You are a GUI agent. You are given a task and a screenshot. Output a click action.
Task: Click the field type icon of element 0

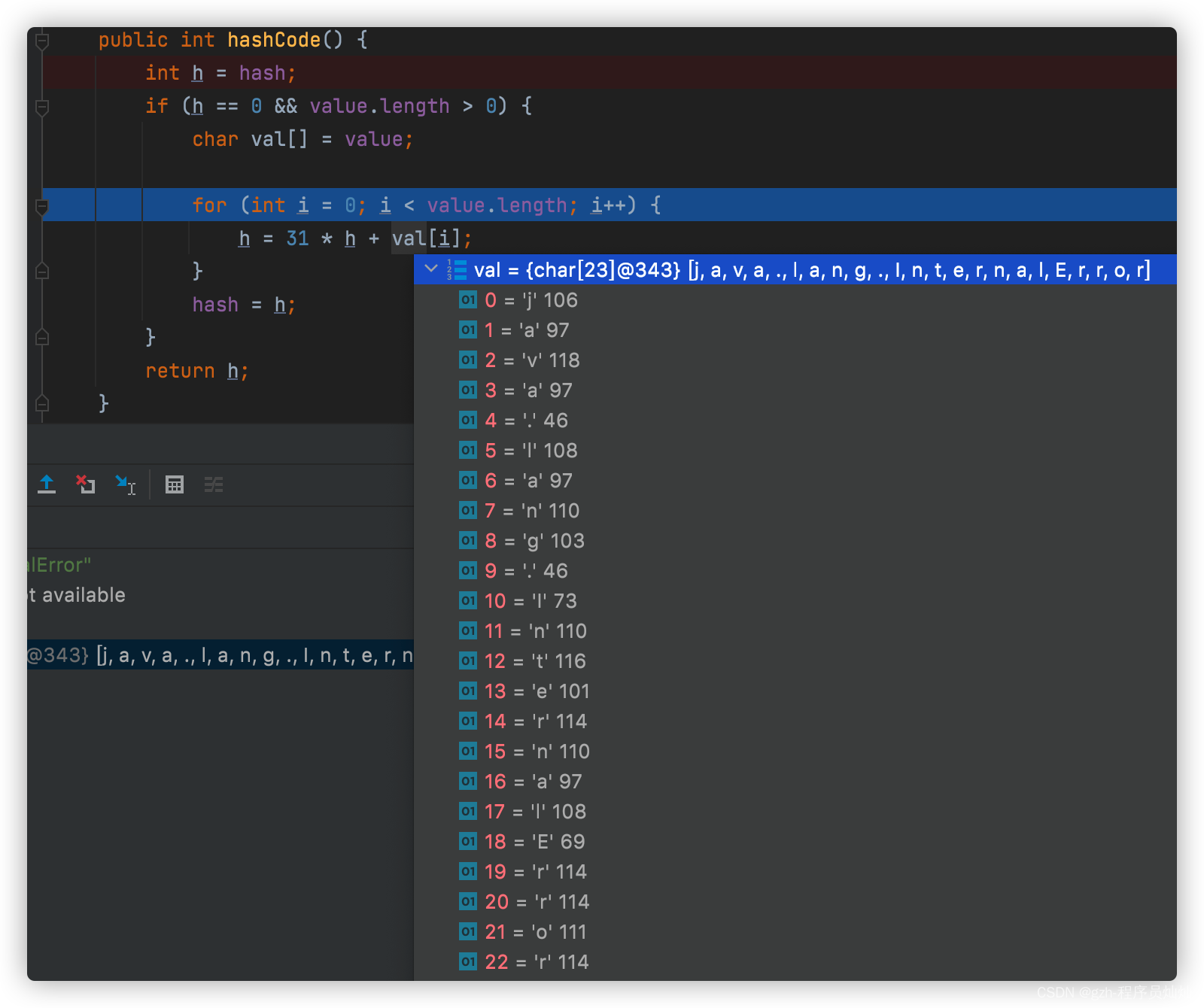pyautogui.click(x=468, y=299)
